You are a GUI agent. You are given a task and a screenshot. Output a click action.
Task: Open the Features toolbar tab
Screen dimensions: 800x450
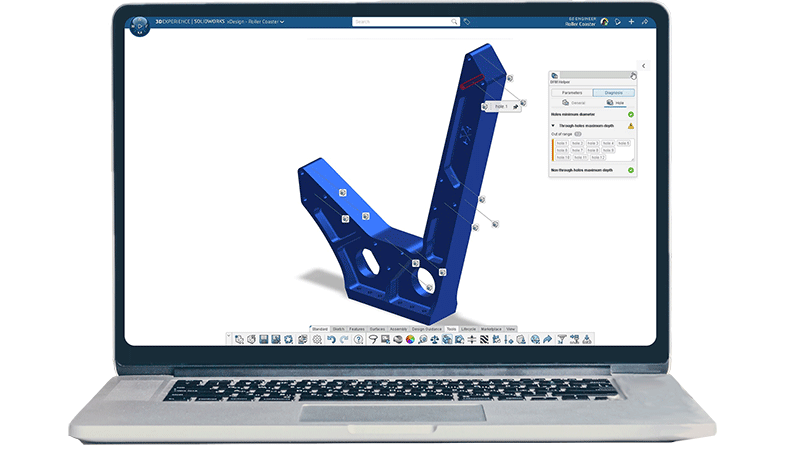tap(357, 329)
